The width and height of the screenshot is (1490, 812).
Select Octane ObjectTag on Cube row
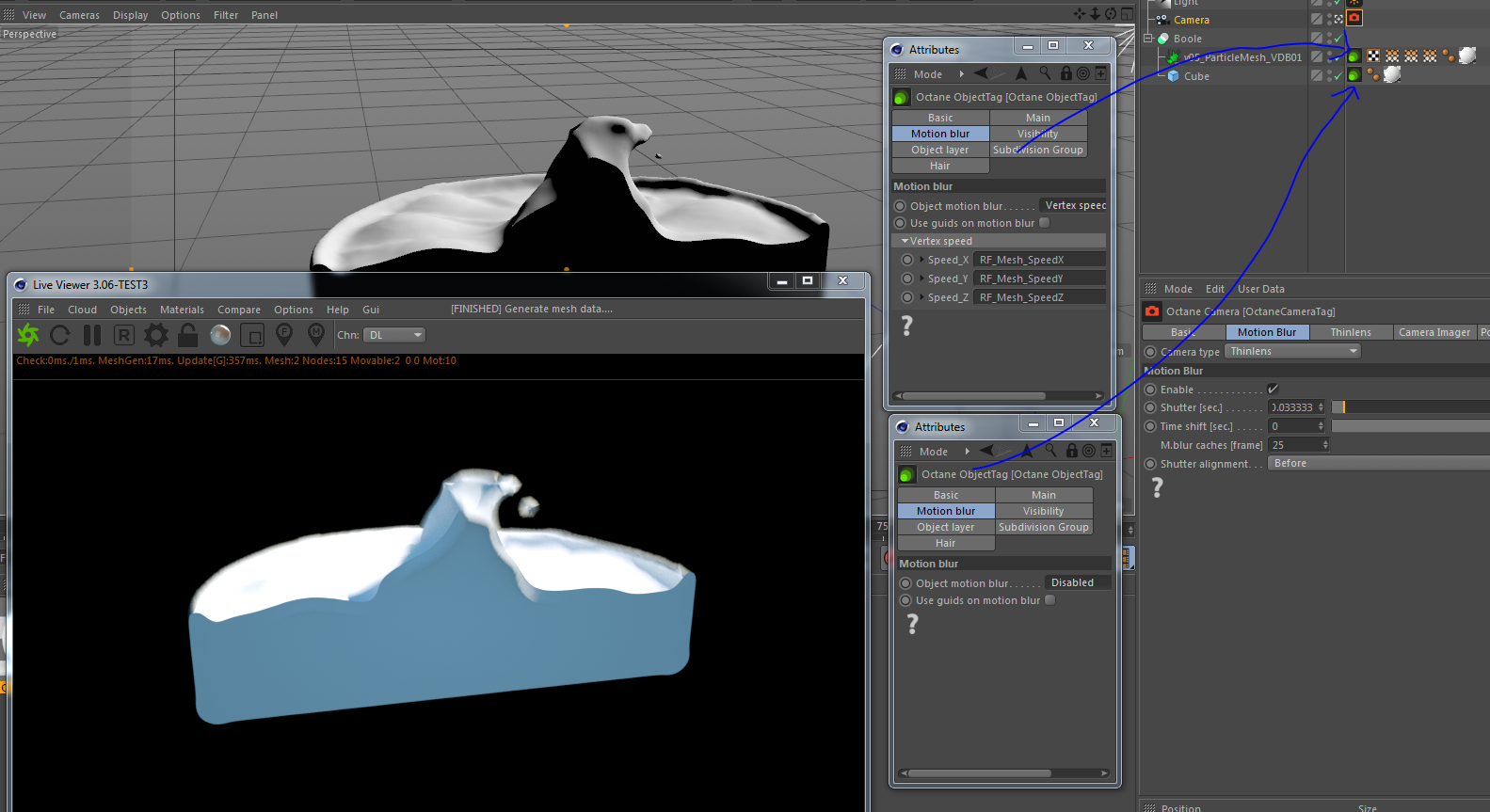pos(1354,75)
